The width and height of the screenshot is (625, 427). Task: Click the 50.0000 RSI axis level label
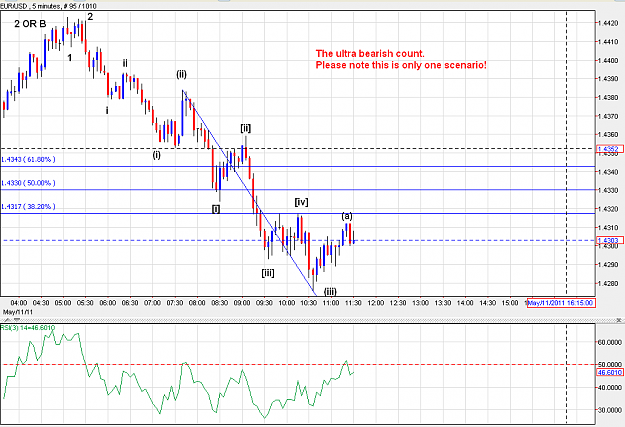(x=609, y=364)
